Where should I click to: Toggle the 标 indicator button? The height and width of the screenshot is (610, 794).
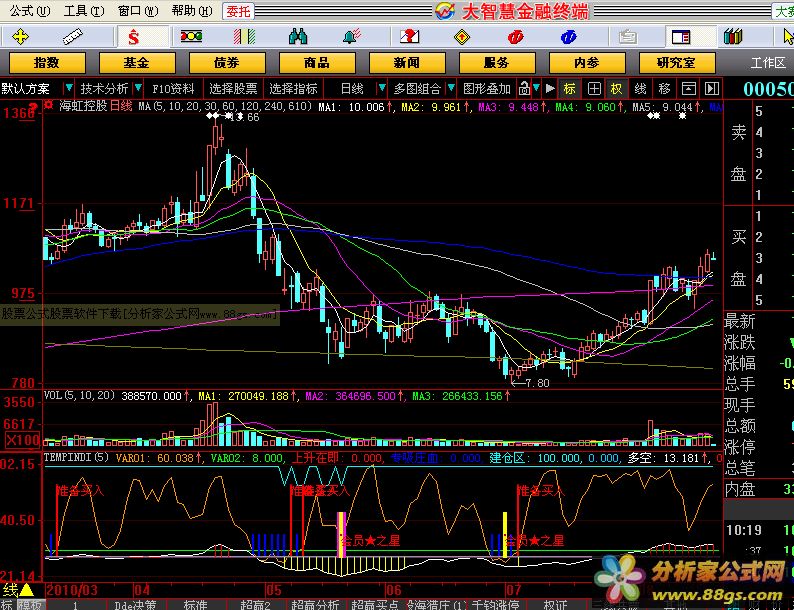pos(570,89)
